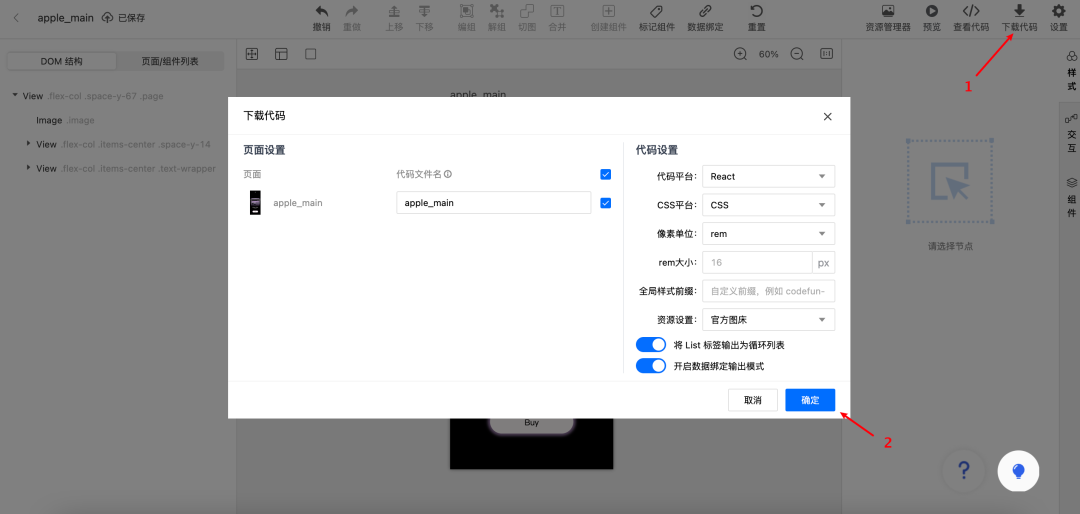Click the empty square frame canvas icon
The width and height of the screenshot is (1080, 514).
click(311, 54)
